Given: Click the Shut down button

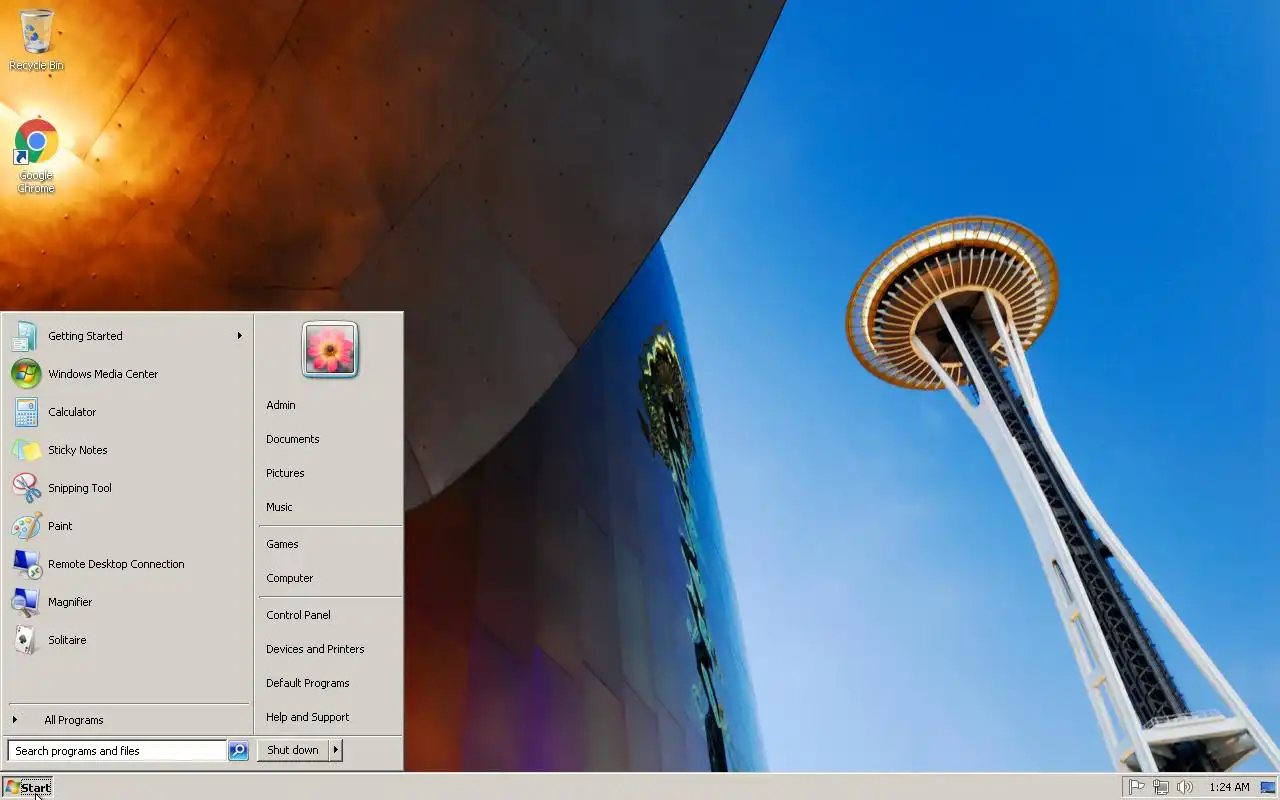Looking at the screenshot, I should pos(293,750).
